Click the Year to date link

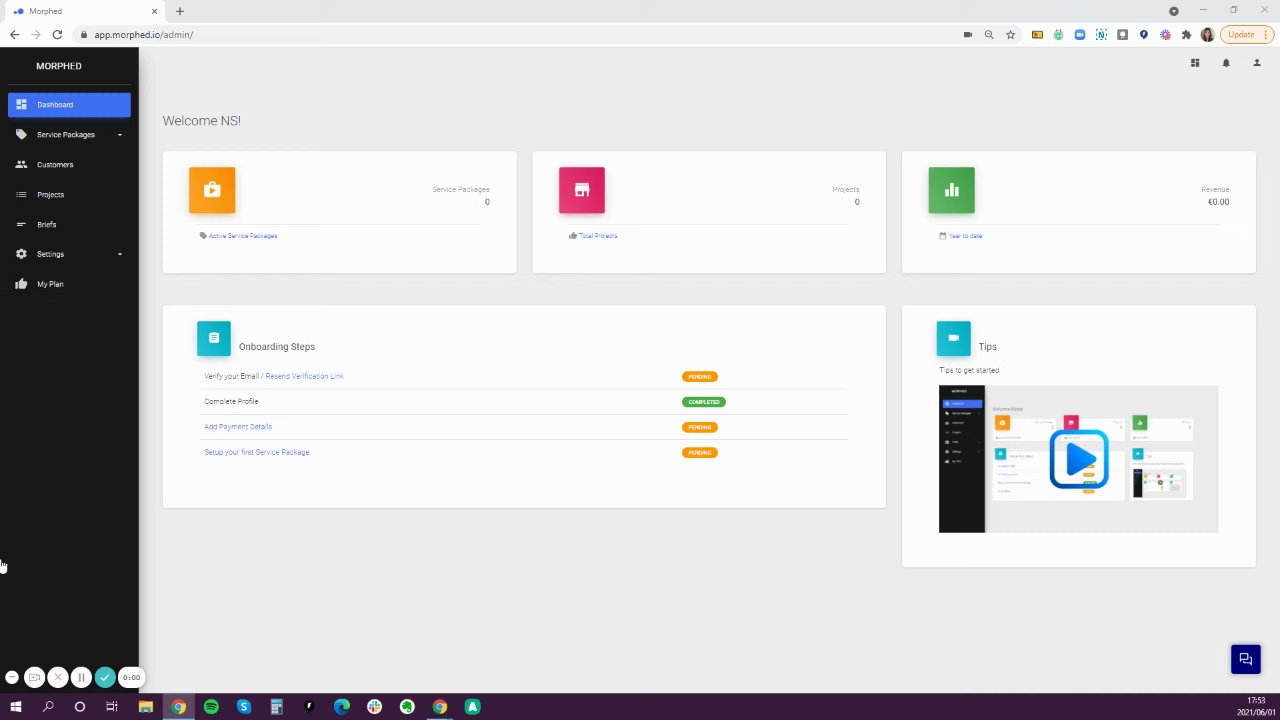(x=965, y=236)
